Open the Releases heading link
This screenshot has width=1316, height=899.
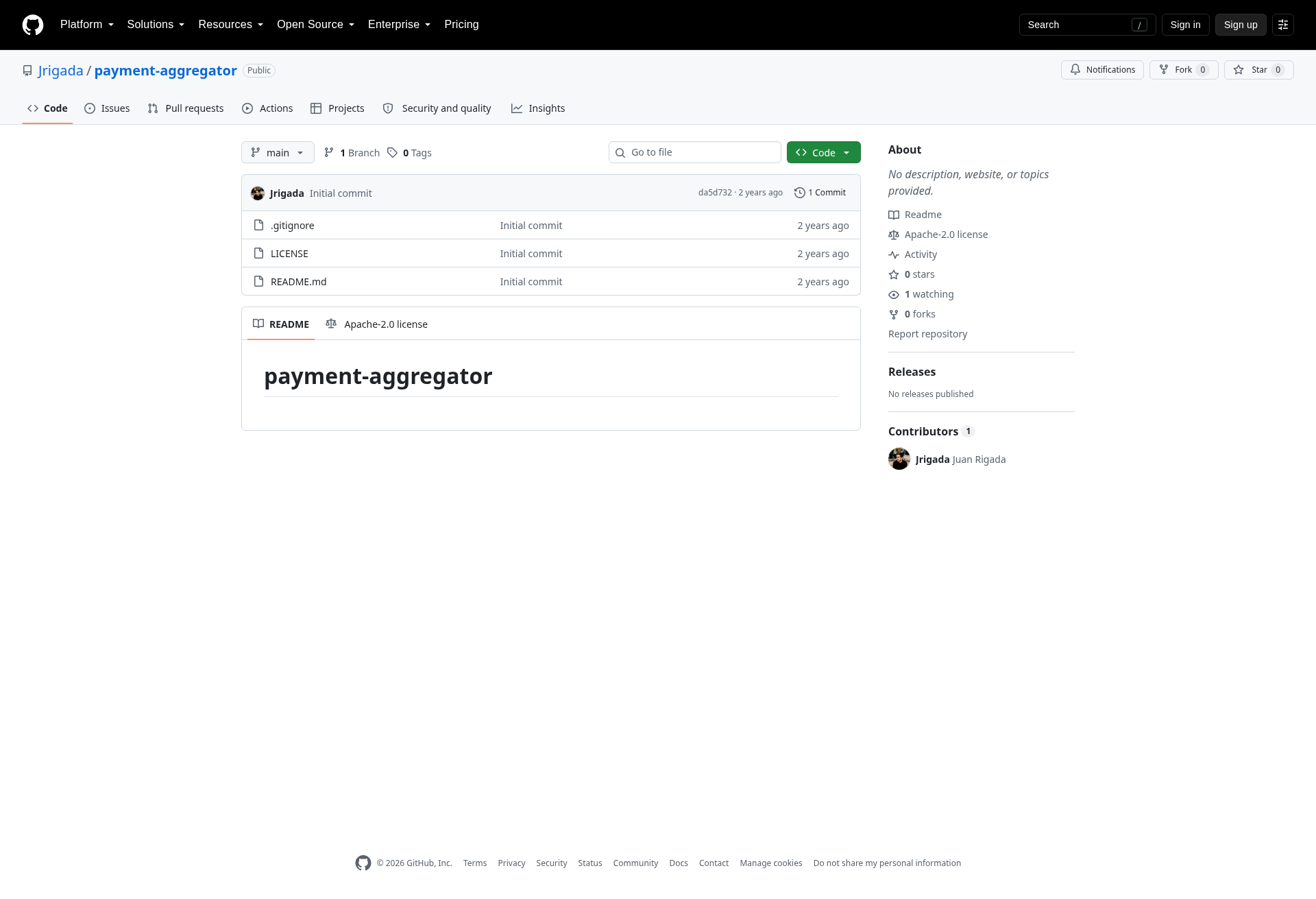pos(912,372)
